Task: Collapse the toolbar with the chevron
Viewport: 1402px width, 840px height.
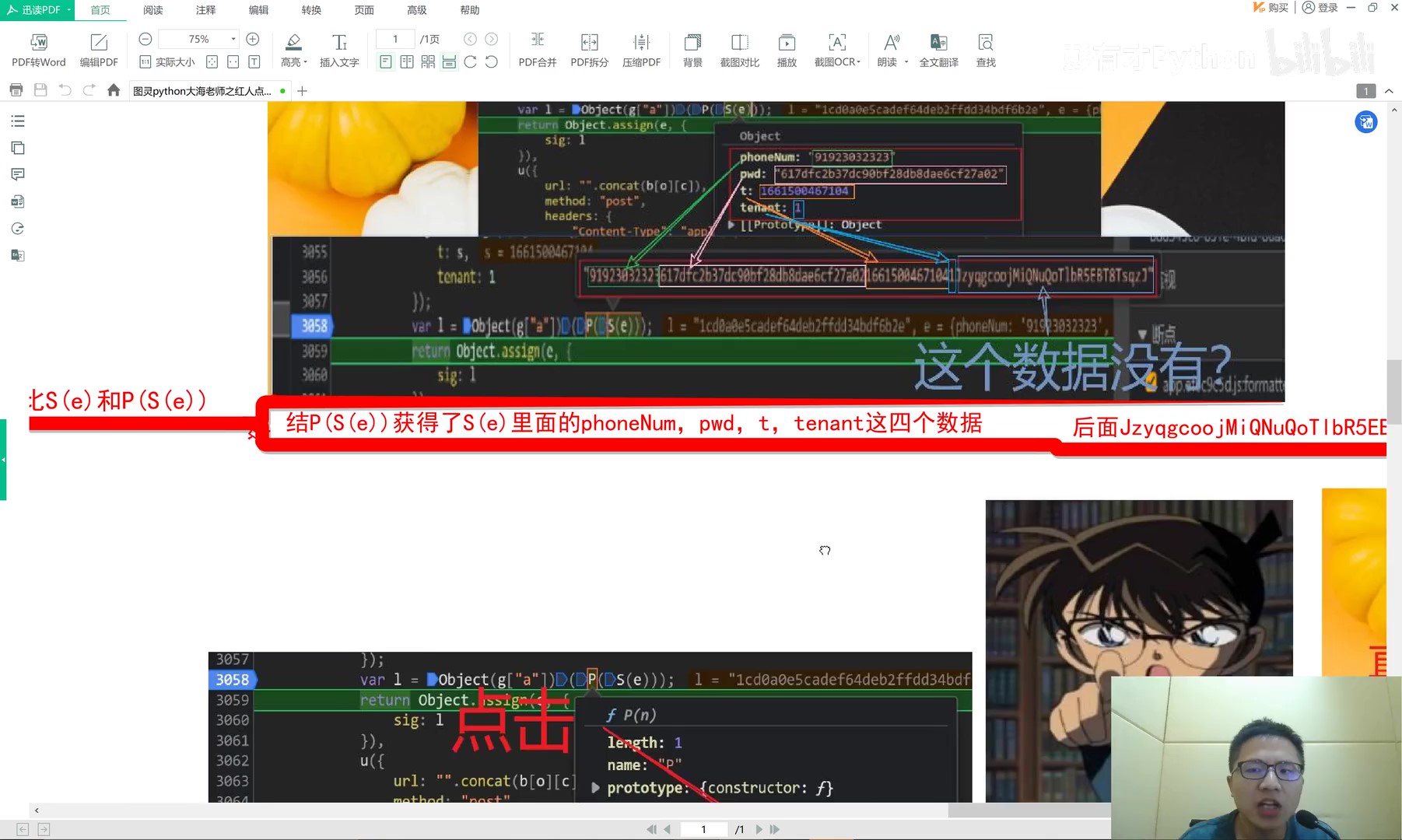Action: (x=1389, y=91)
